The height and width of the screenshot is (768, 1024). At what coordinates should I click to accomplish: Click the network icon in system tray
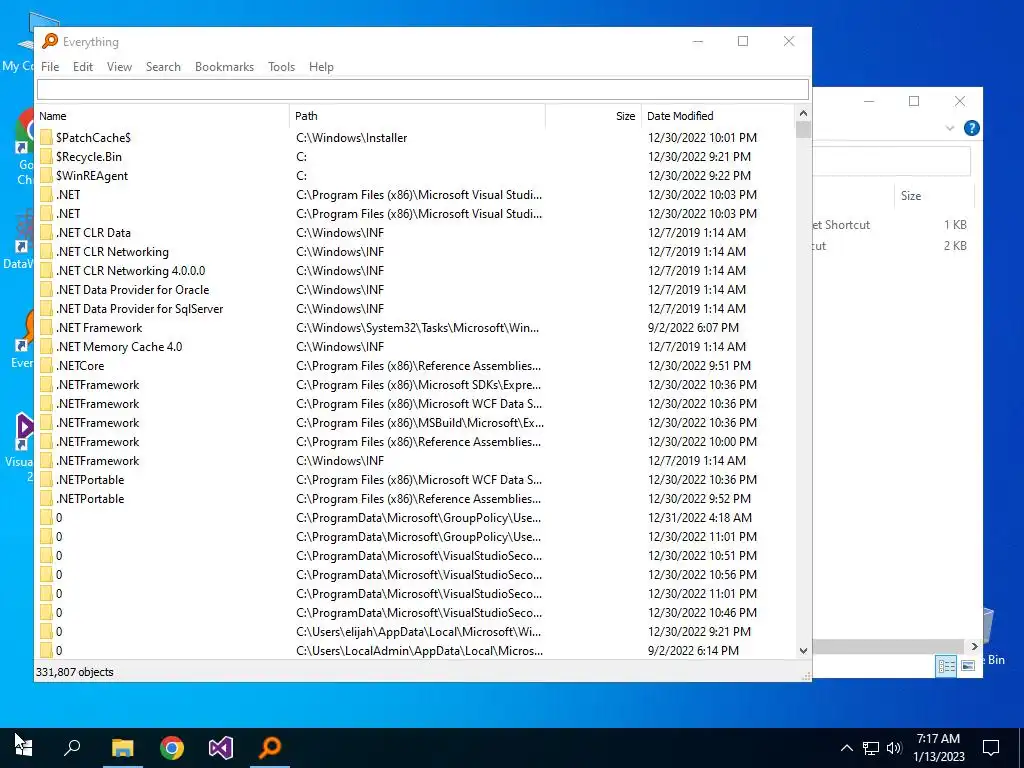pos(871,748)
